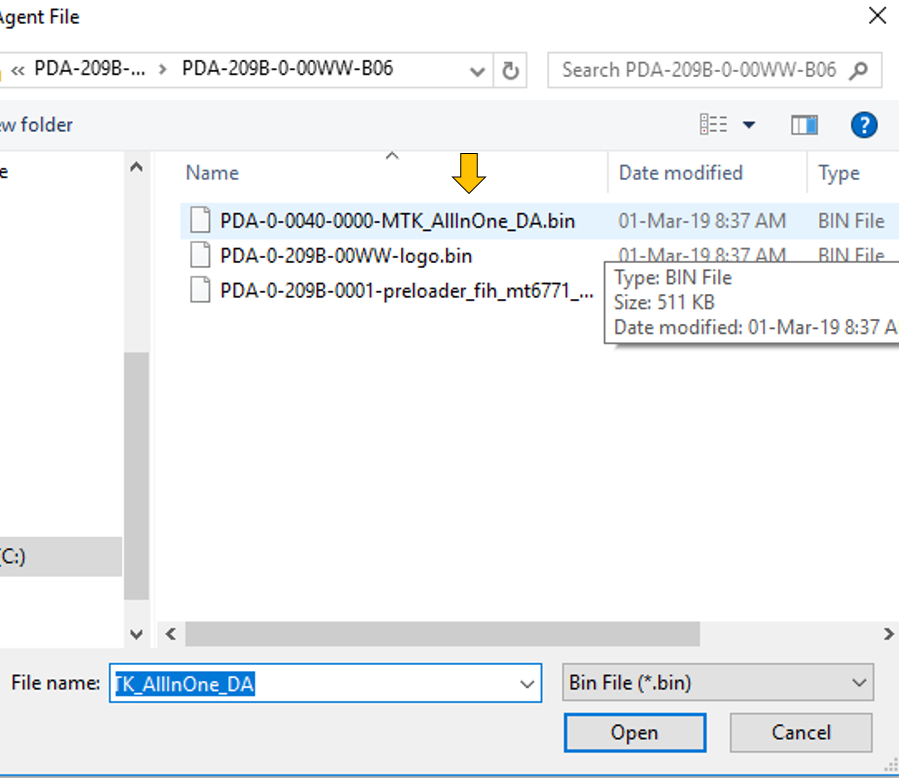
Task: Click the preloader_fih_mt6771 file icon
Action: (201, 291)
